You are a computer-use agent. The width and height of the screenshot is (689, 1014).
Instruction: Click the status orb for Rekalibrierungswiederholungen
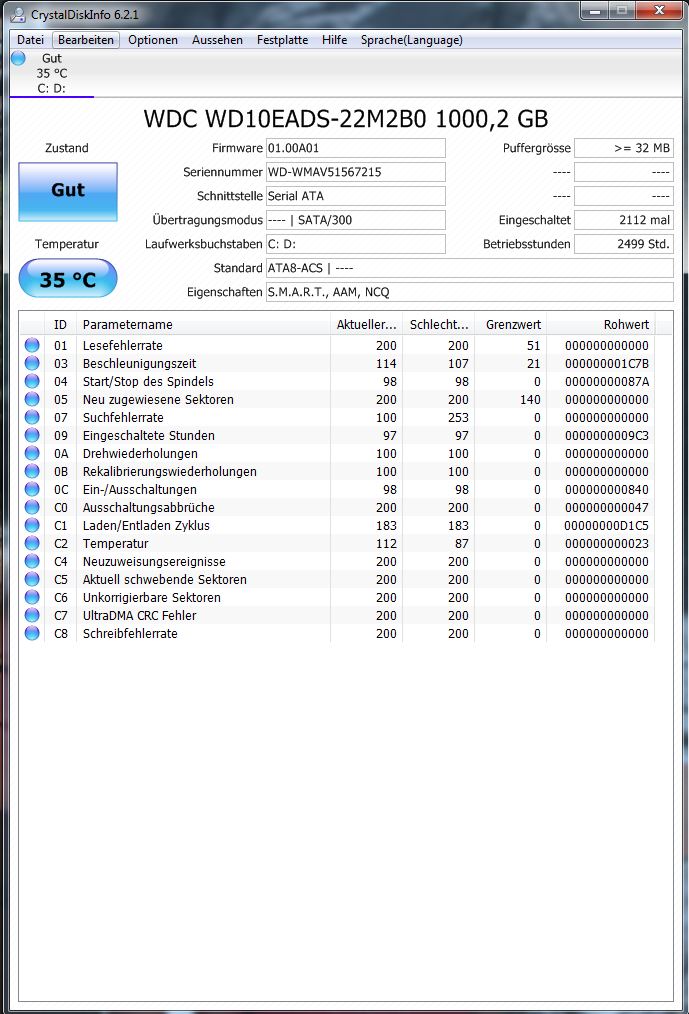32,471
